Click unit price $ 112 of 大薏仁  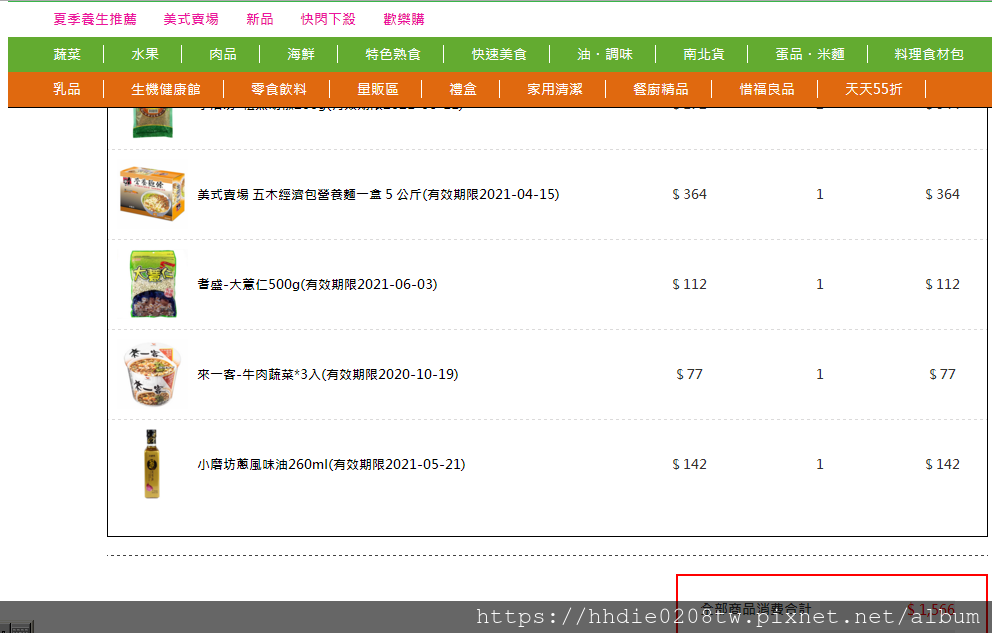690,285
